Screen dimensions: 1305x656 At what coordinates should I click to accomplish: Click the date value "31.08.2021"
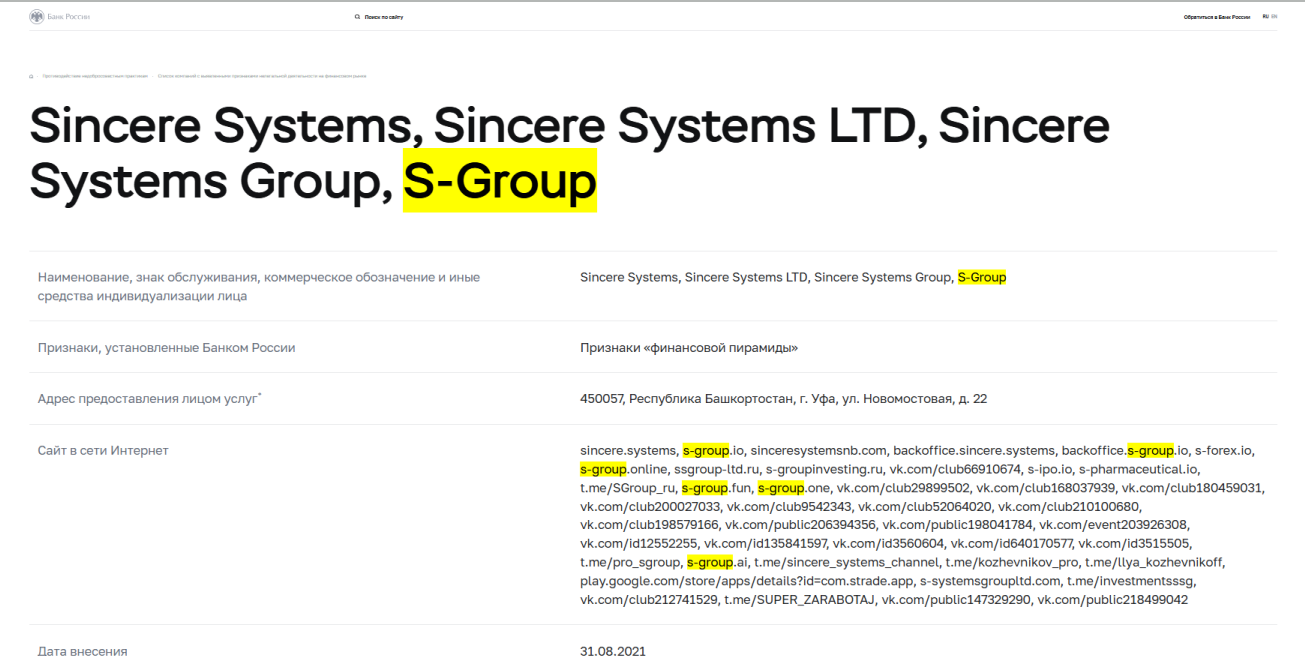click(613, 651)
